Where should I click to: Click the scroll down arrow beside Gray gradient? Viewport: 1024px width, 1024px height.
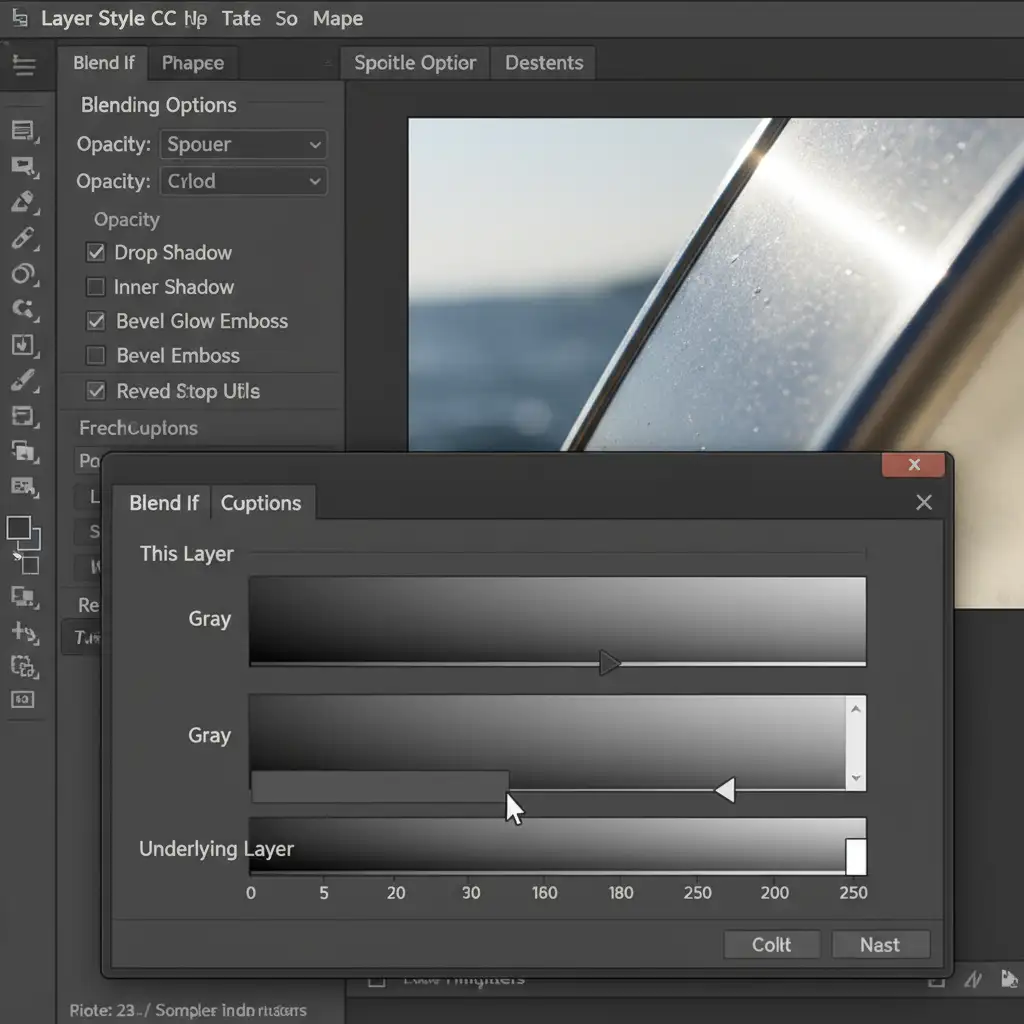click(x=855, y=778)
